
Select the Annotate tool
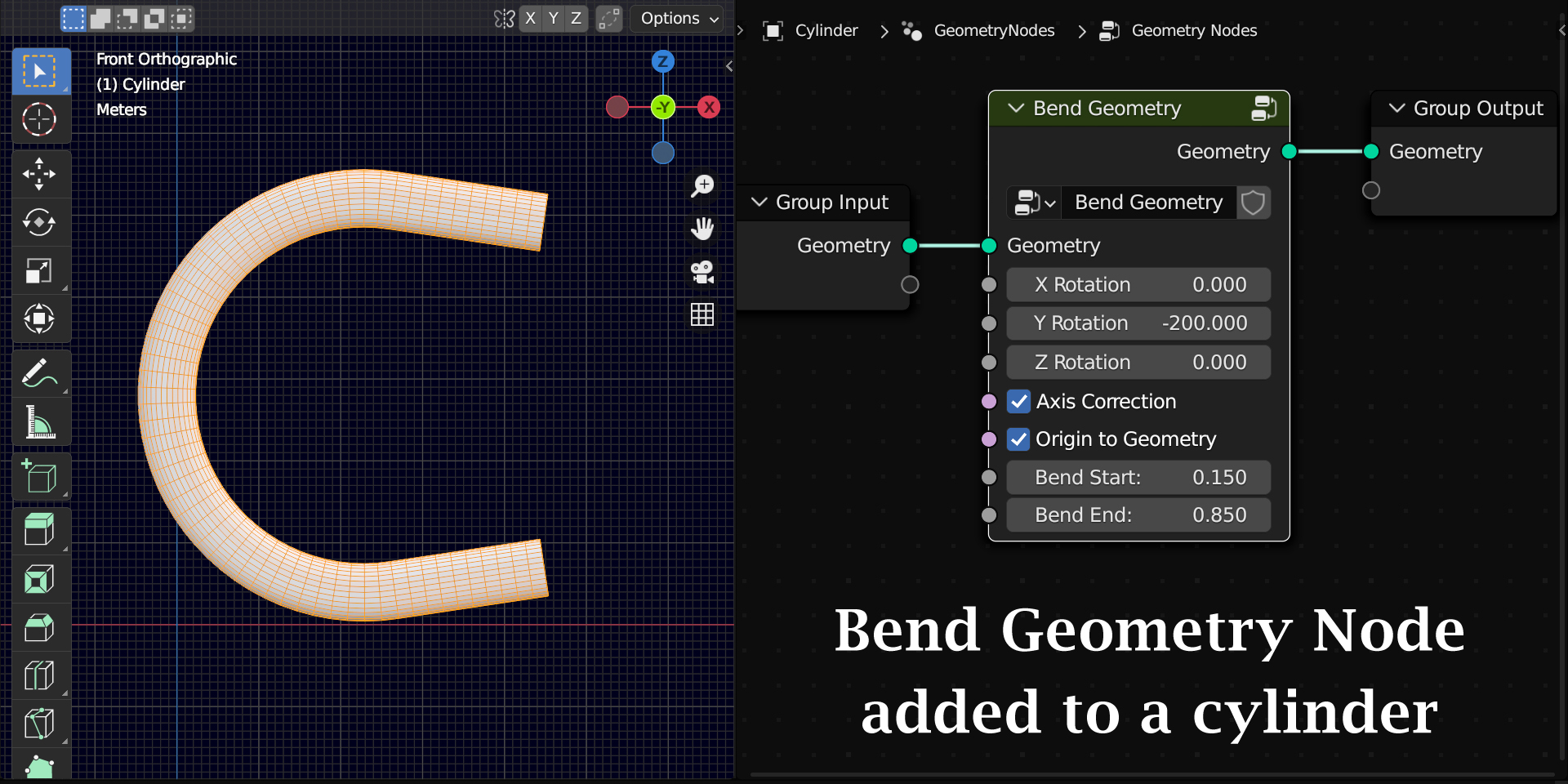coord(40,373)
